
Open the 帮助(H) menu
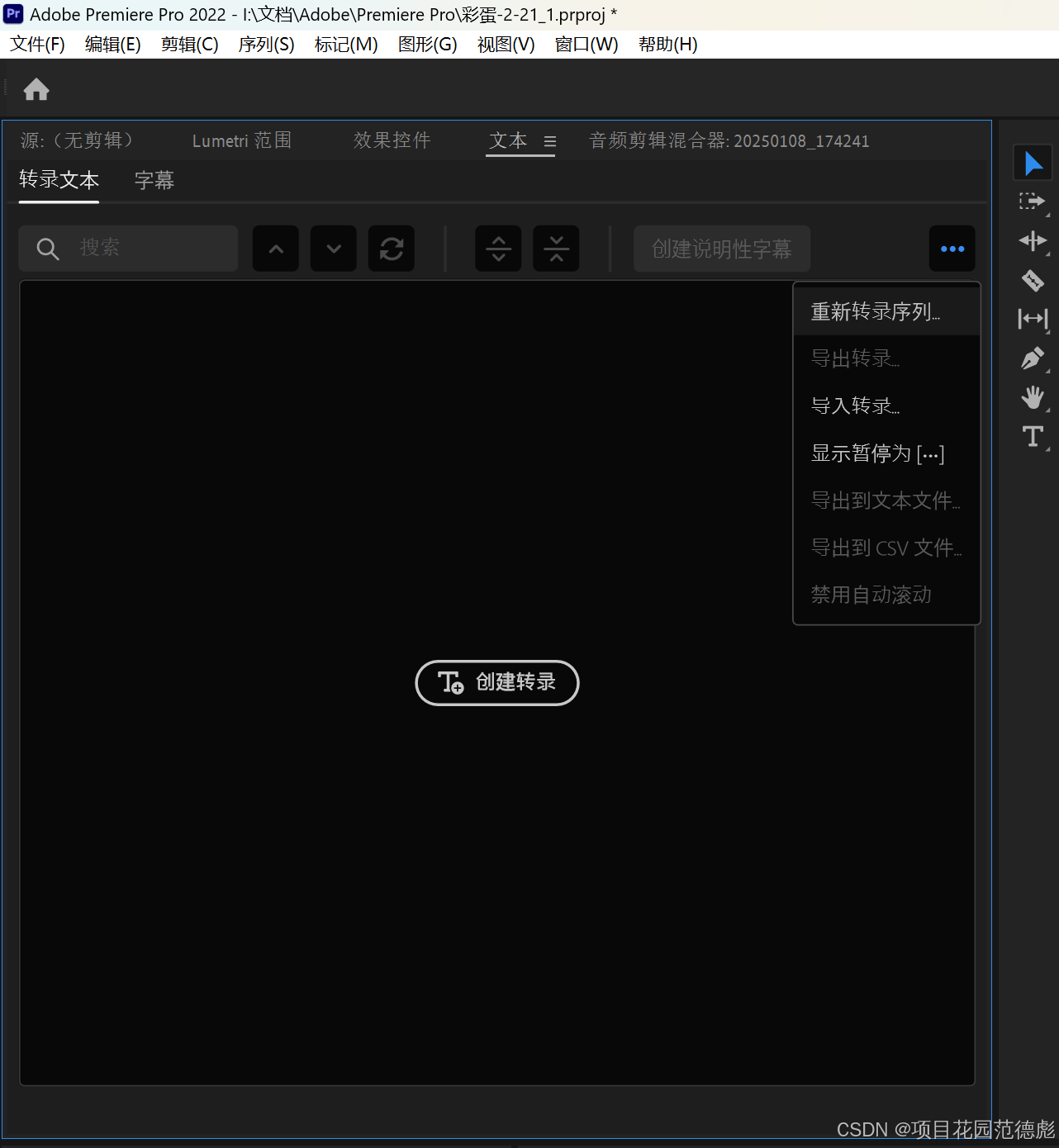(x=668, y=45)
